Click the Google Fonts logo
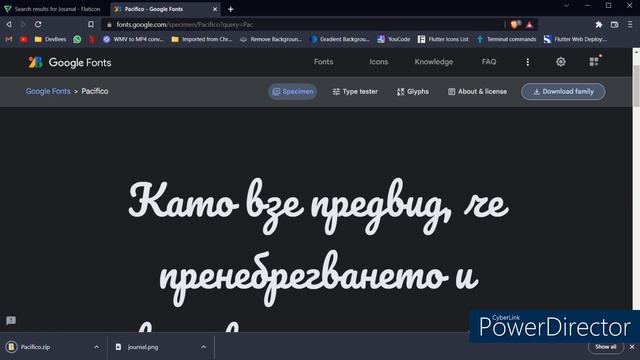This screenshot has height=360, width=640. [70, 62]
